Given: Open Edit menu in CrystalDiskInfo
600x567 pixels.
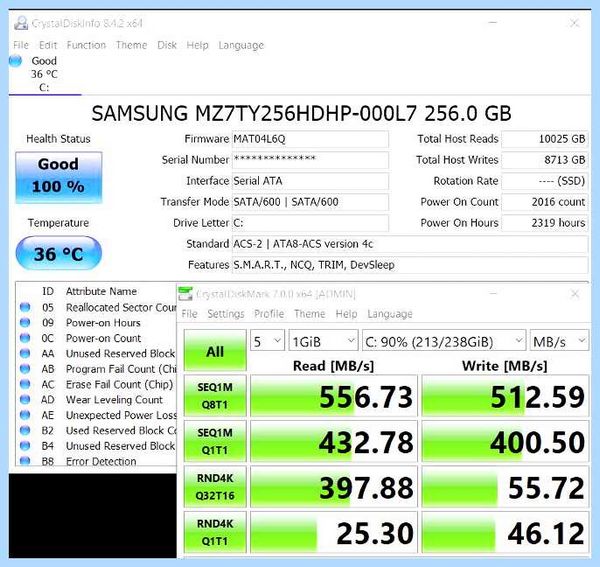Looking at the screenshot, I should pyautogui.click(x=48, y=45).
